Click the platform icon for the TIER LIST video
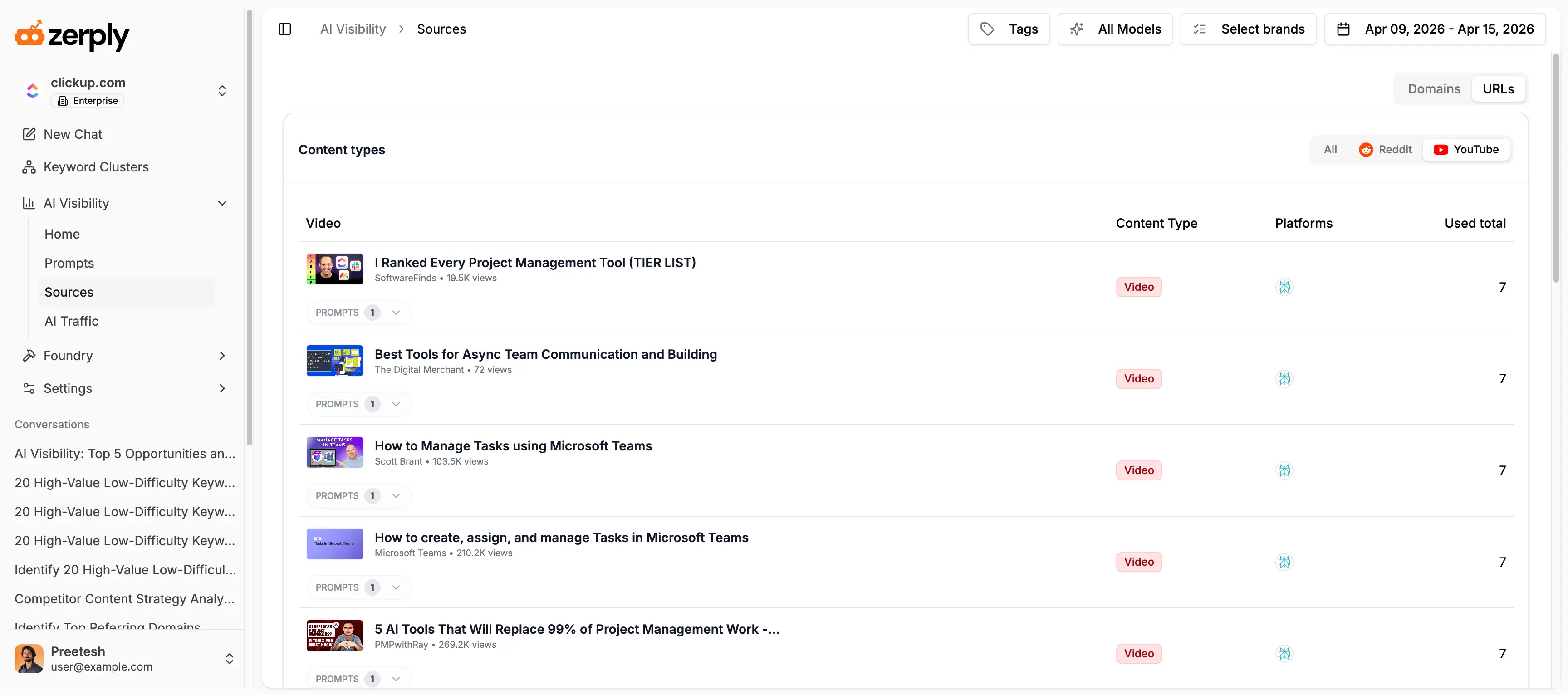This screenshot has height=695, width=1568. [1284, 287]
